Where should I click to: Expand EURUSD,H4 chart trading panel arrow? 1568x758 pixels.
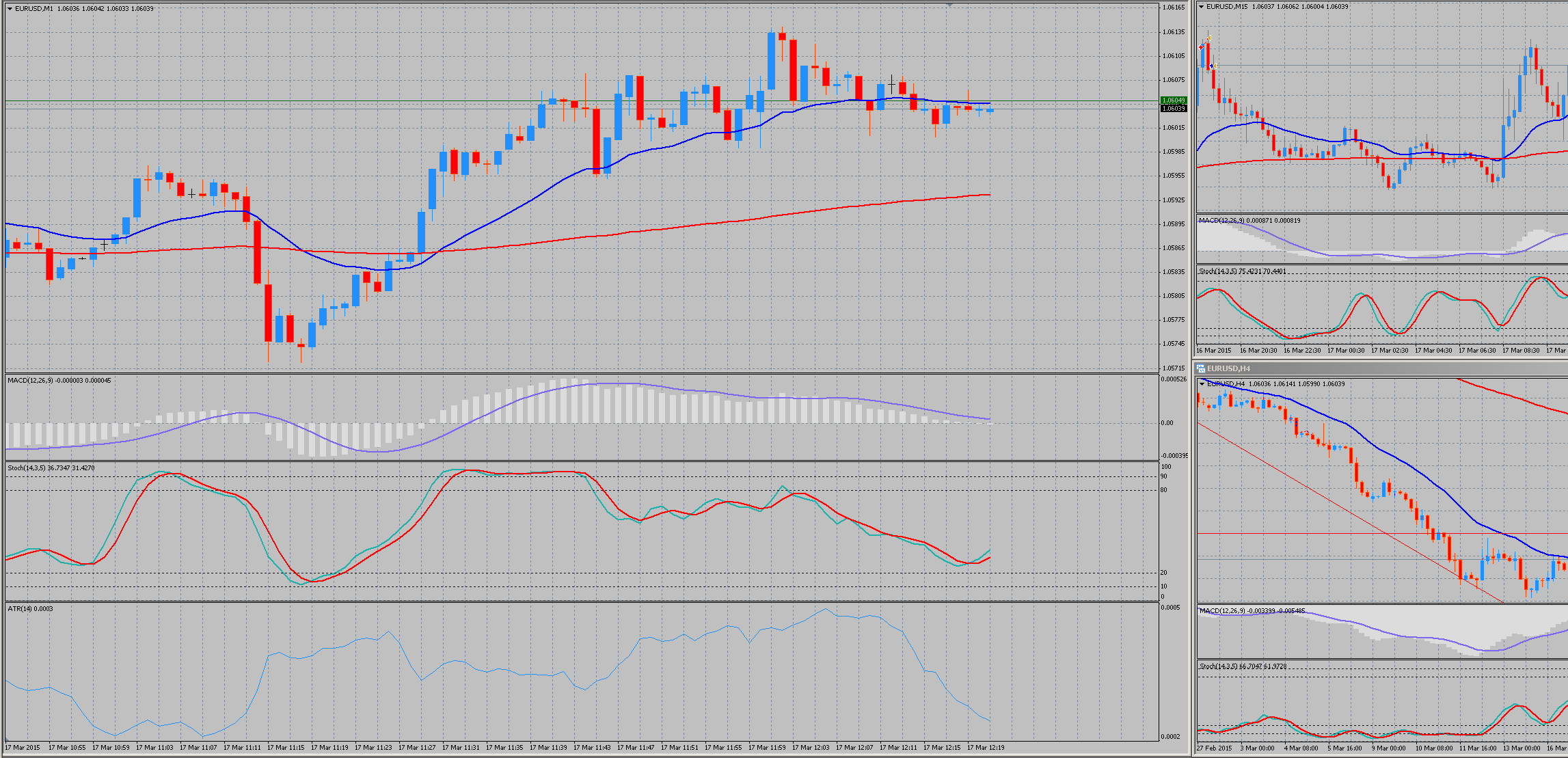(x=1201, y=384)
